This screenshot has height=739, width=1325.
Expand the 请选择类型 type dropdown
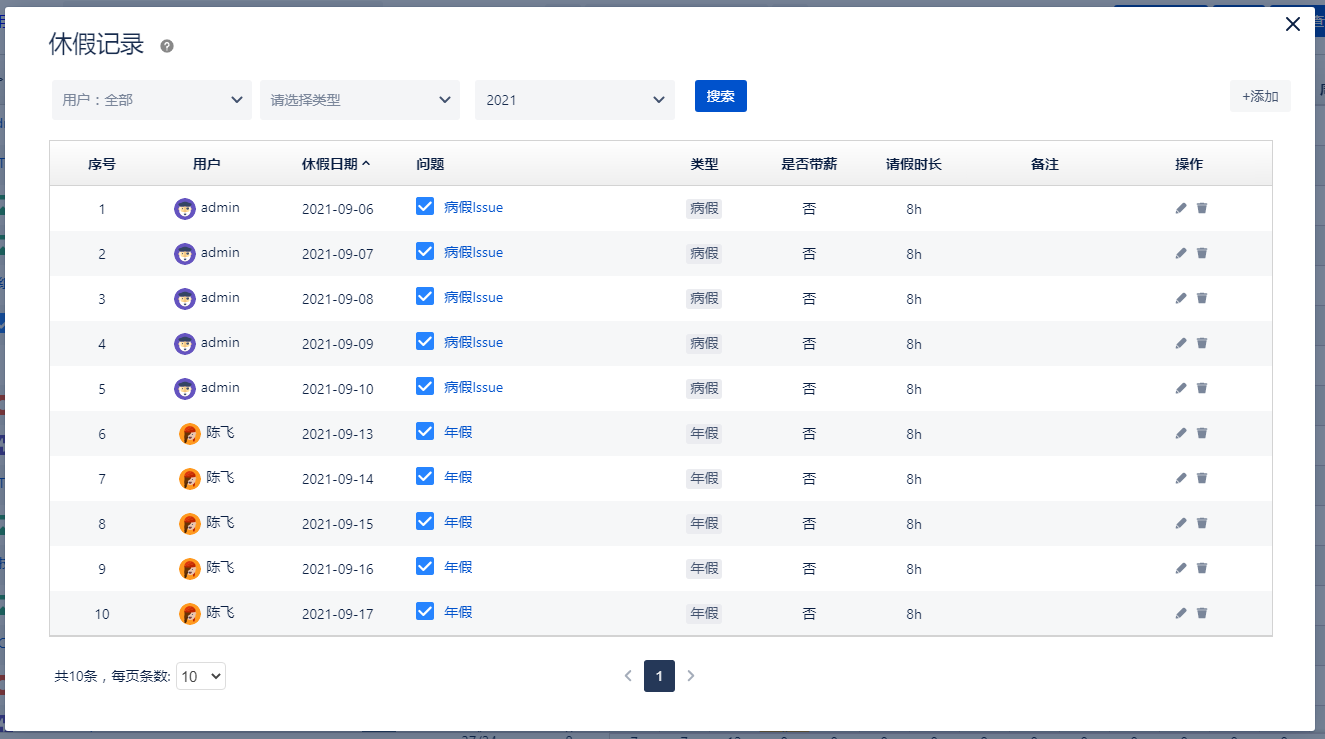pyautogui.click(x=360, y=100)
